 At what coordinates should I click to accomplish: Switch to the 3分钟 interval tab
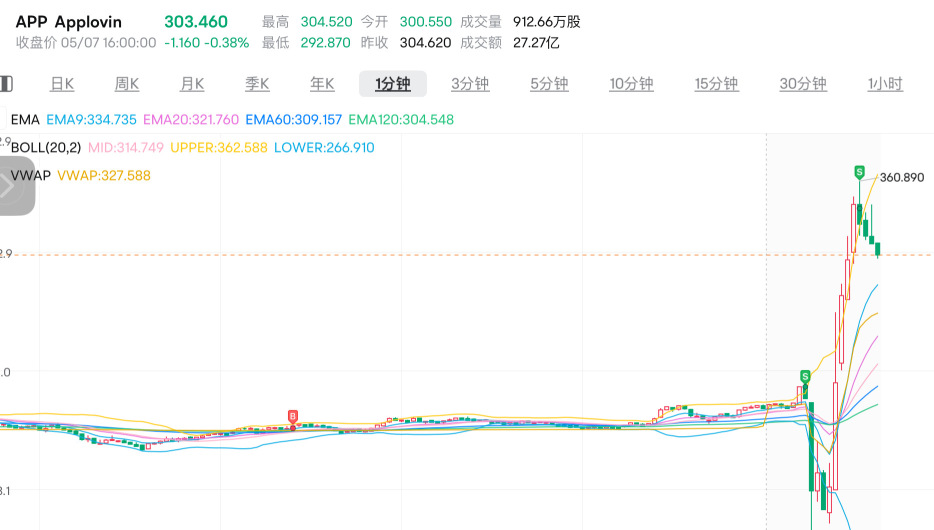[470, 84]
